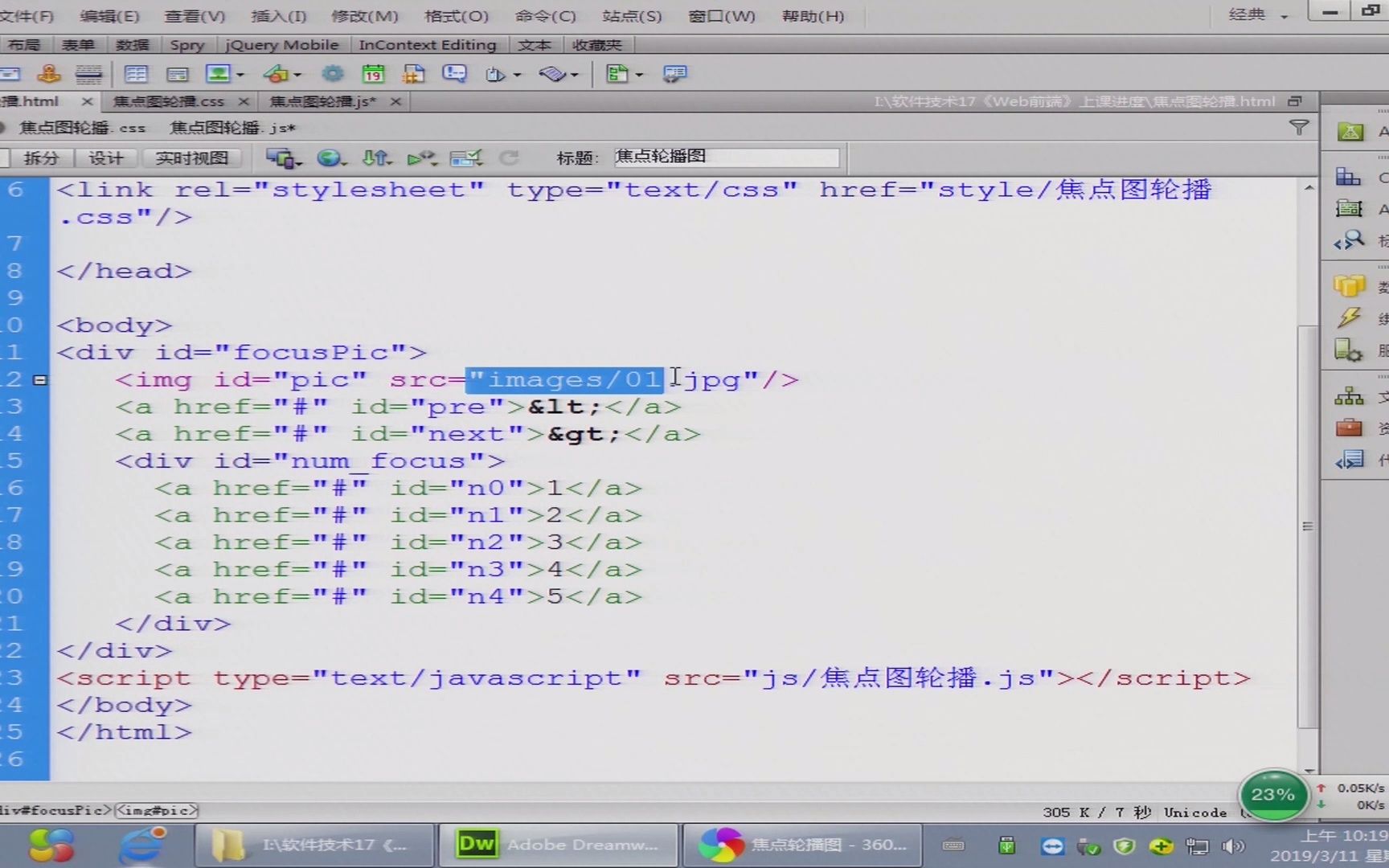Open the CSS Styles panel icon
The width and height of the screenshot is (1389, 868).
click(x=1348, y=178)
